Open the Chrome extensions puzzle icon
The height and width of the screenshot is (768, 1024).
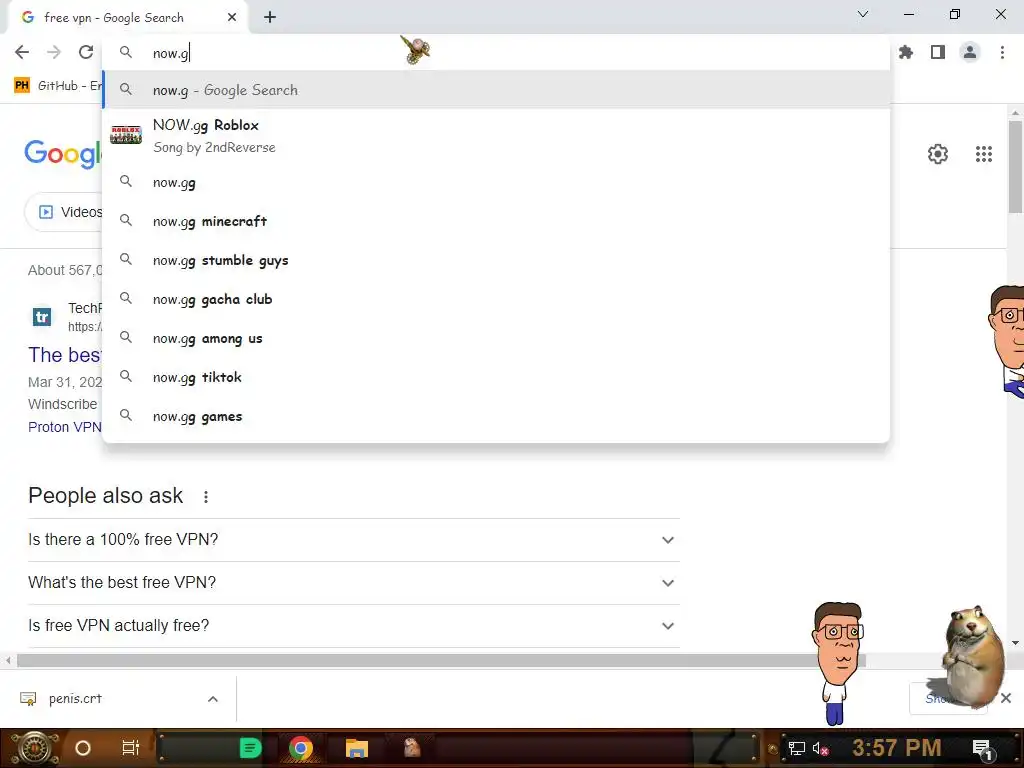906,52
